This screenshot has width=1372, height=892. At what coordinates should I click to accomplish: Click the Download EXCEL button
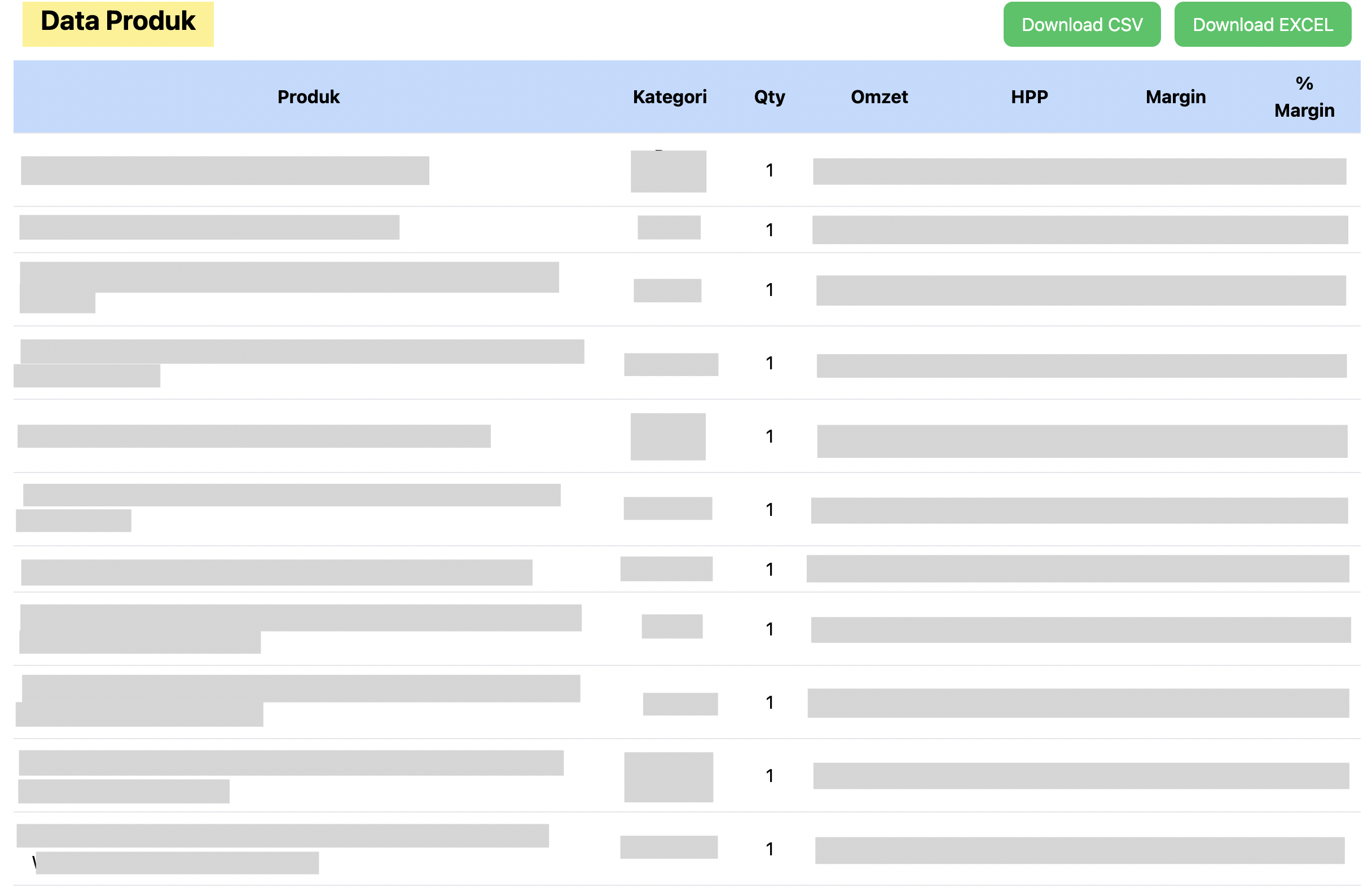[x=1263, y=24]
